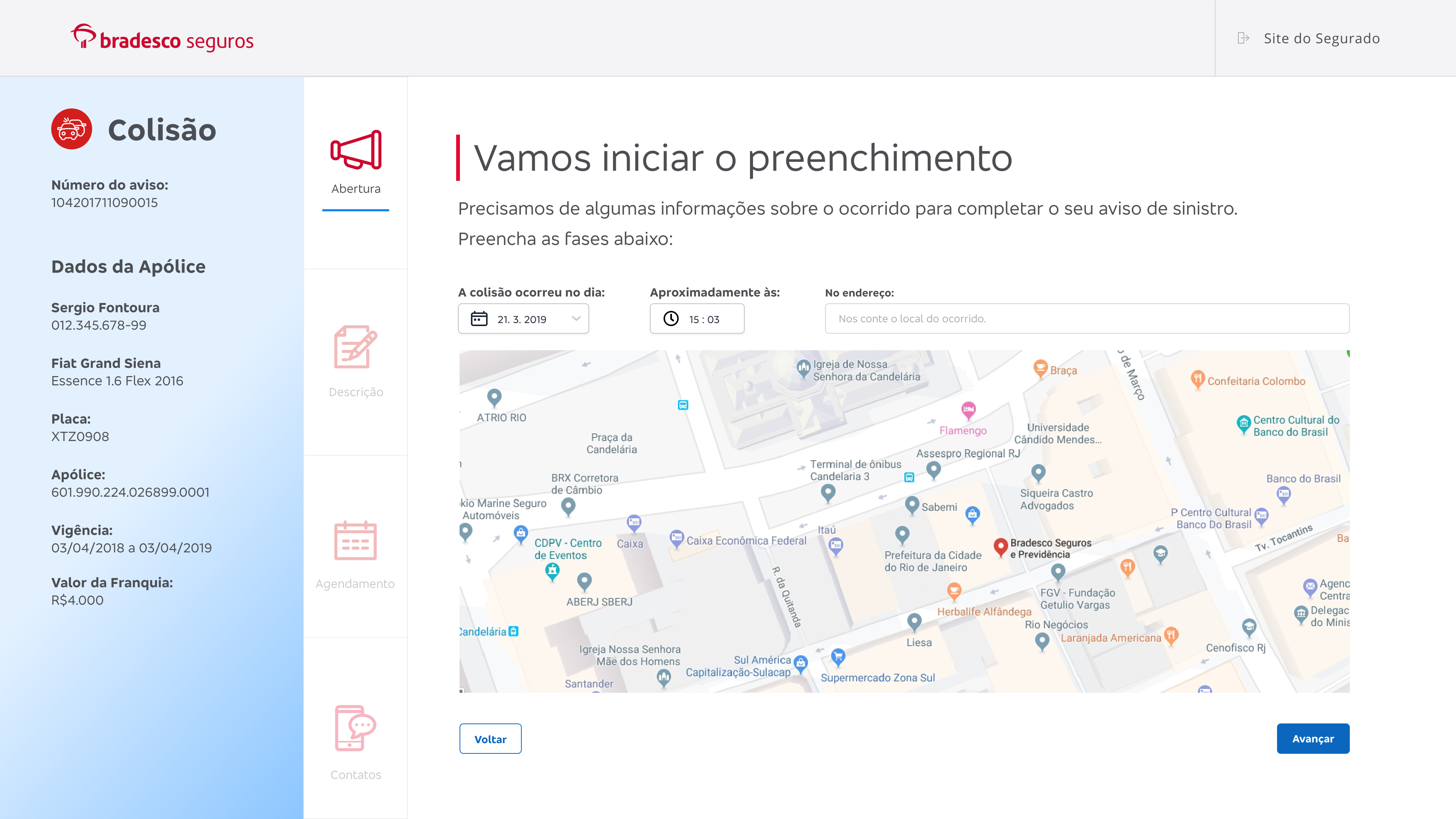
Task: Click the date value 21. 3. 2019
Action: pyautogui.click(x=522, y=319)
